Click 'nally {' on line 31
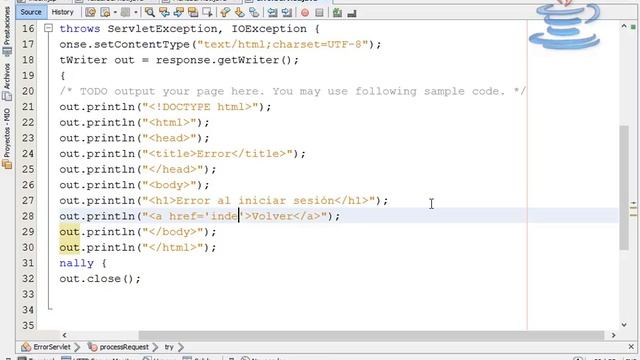Viewport: 640px width, 360px height. click(83, 263)
